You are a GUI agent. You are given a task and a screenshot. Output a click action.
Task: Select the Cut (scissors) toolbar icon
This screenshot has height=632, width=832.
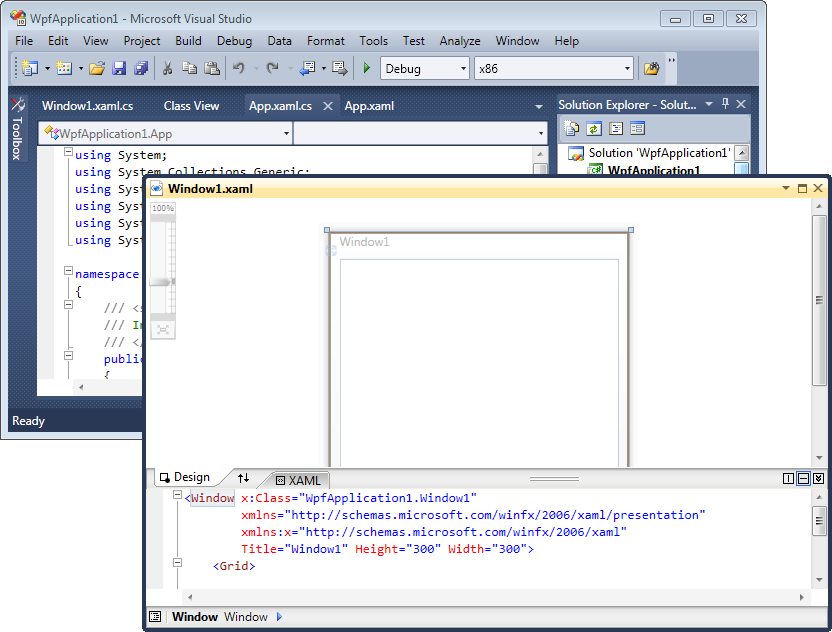(167, 69)
